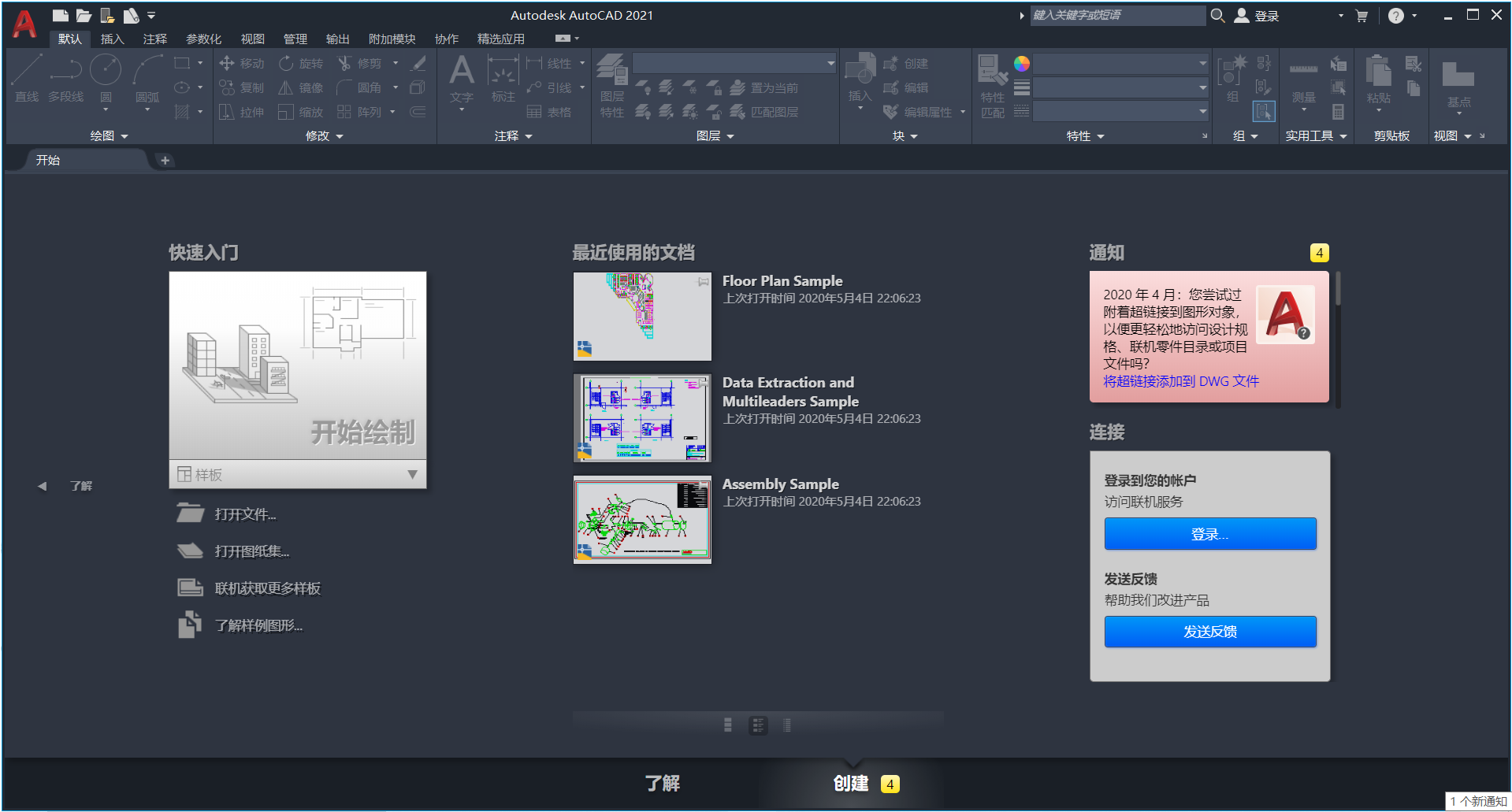
Task: Select the 圆 circle tool
Action: pyautogui.click(x=106, y=78)
